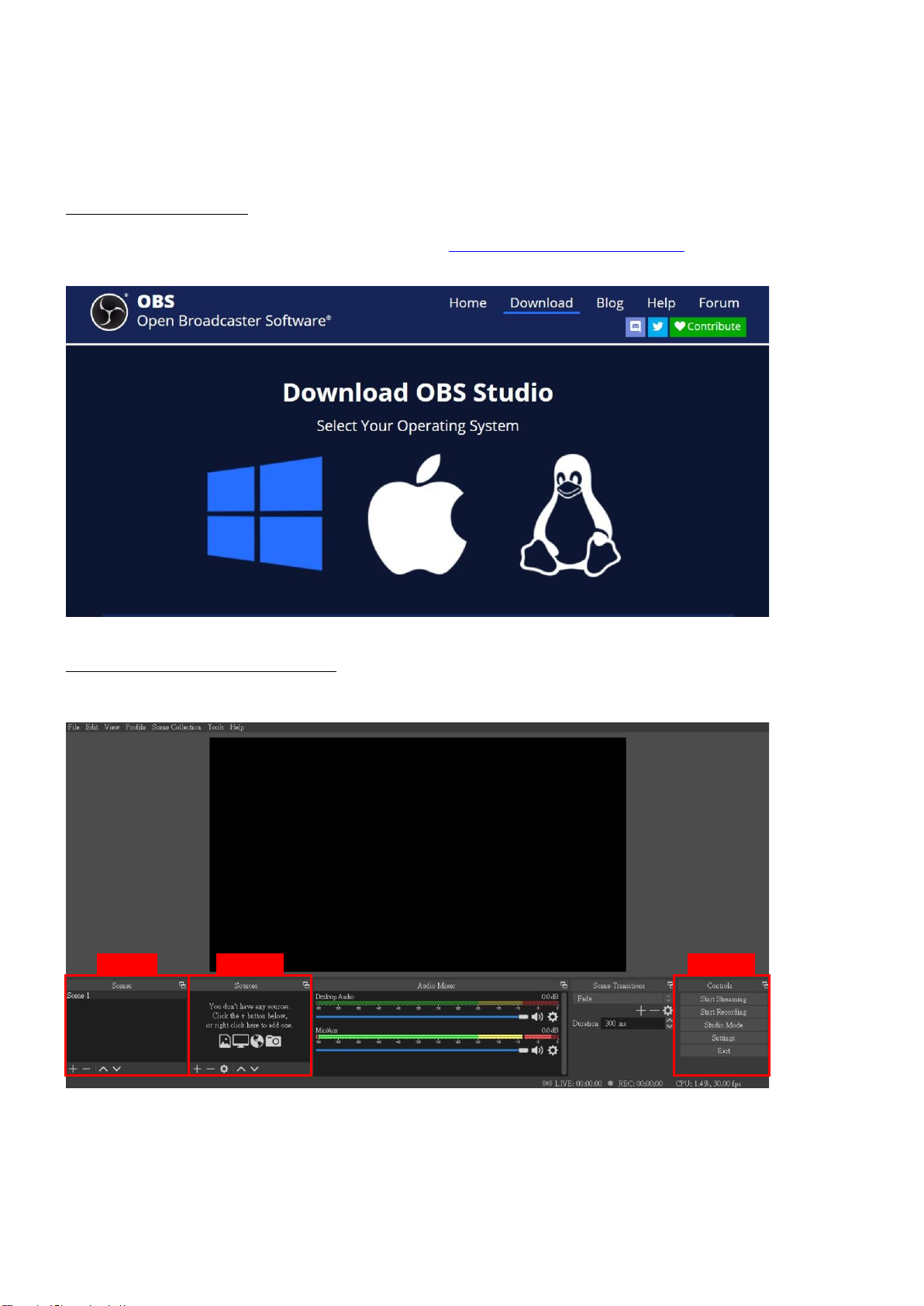924x1306 pixels.
Task: Open Settings from the Controls panel
Action: 723,1038
